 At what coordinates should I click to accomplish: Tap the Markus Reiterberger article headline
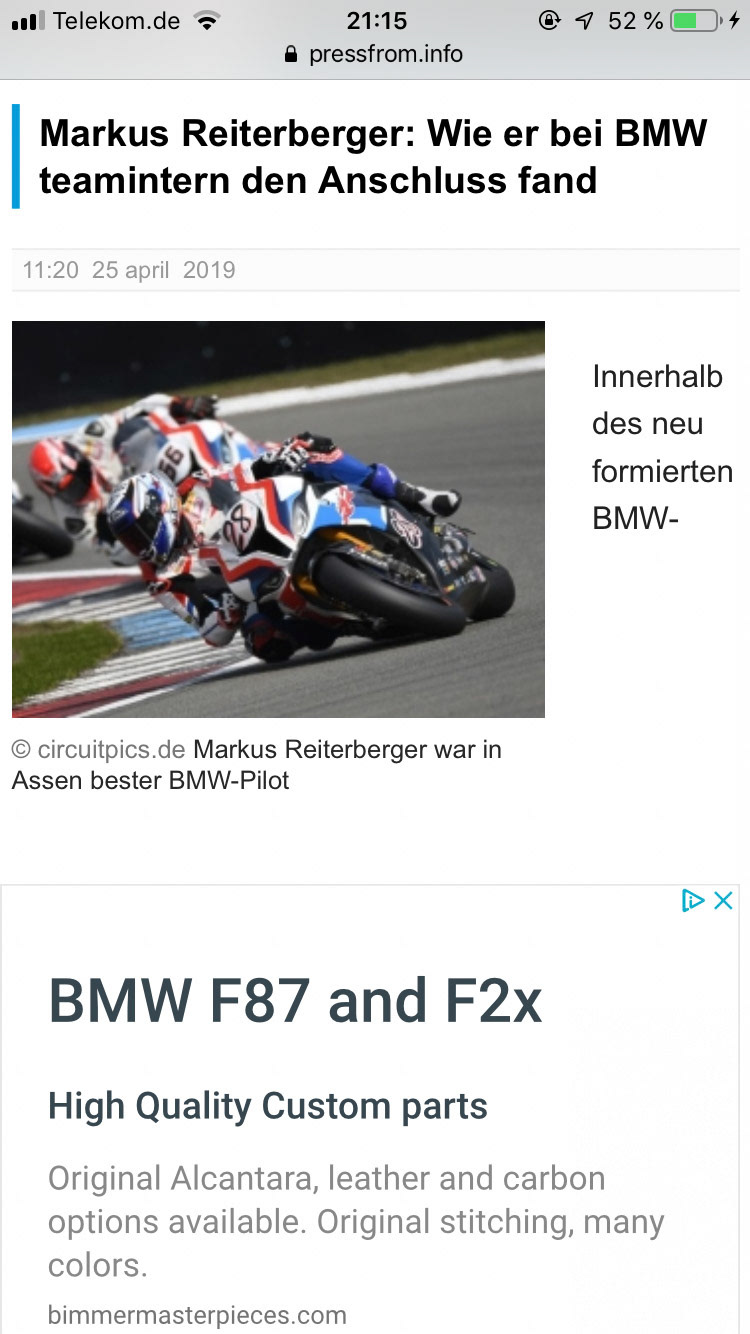(x=373, y=156)
